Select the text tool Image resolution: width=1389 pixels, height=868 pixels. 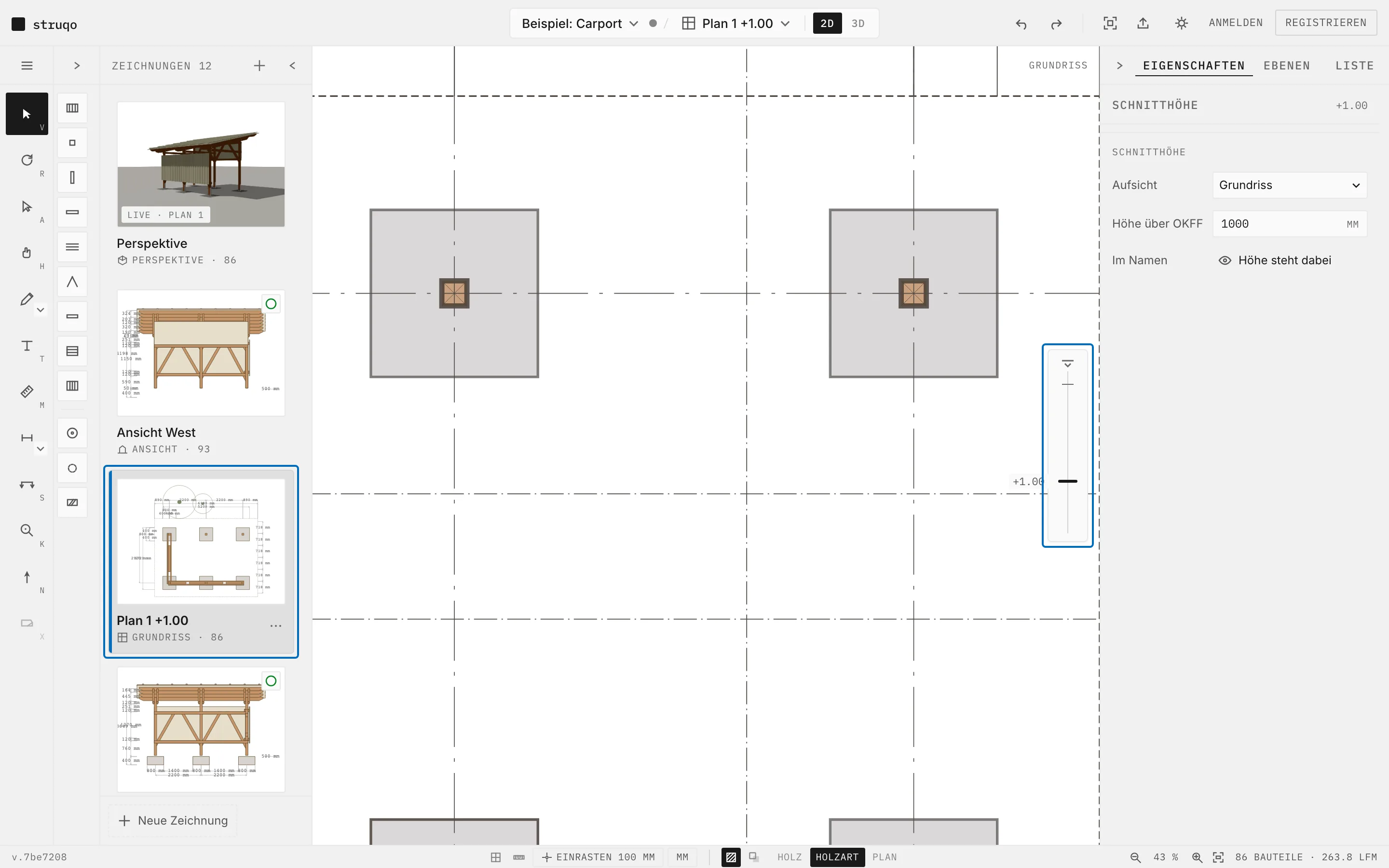click(x=27, y=346)
